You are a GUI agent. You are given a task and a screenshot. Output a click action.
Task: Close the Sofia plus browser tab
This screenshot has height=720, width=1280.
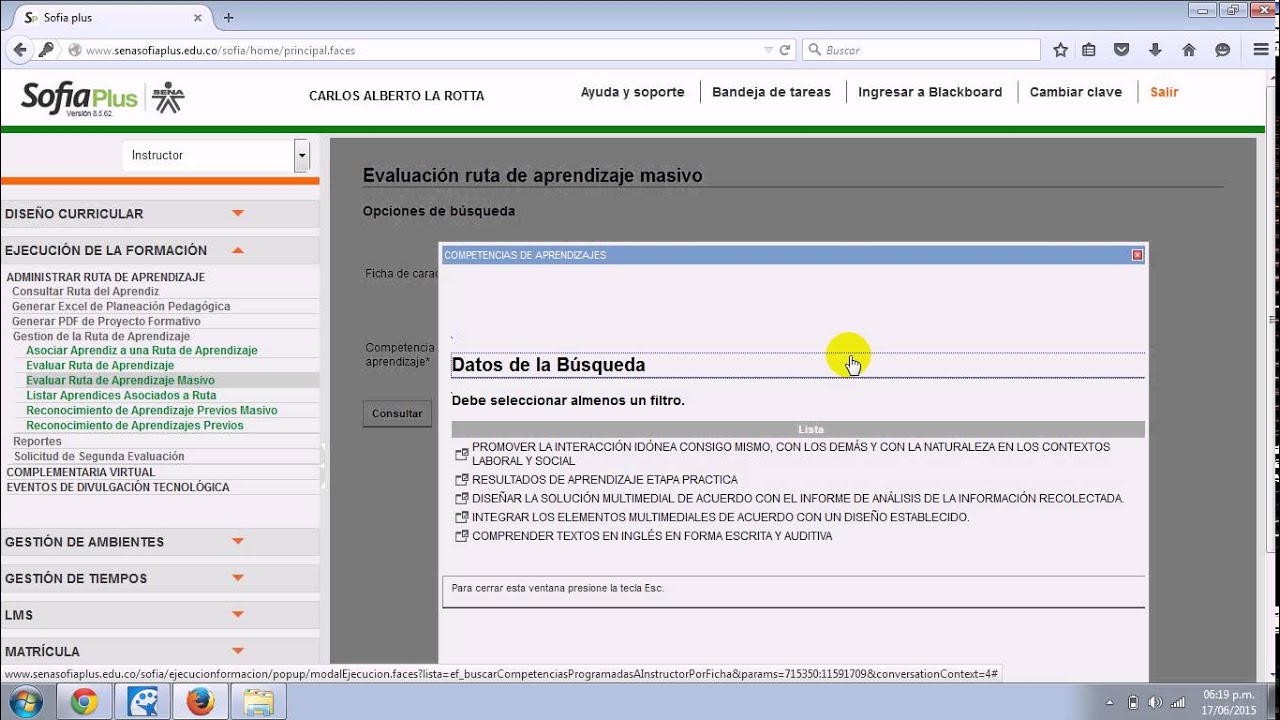click(x=198, y=17)
